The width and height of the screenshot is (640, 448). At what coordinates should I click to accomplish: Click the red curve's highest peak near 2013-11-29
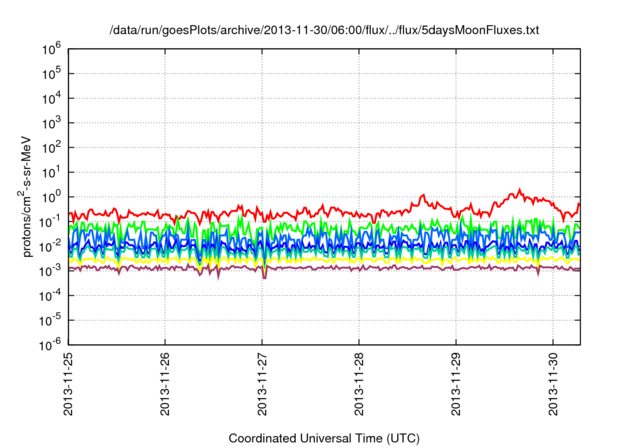[x=519, y=190]
